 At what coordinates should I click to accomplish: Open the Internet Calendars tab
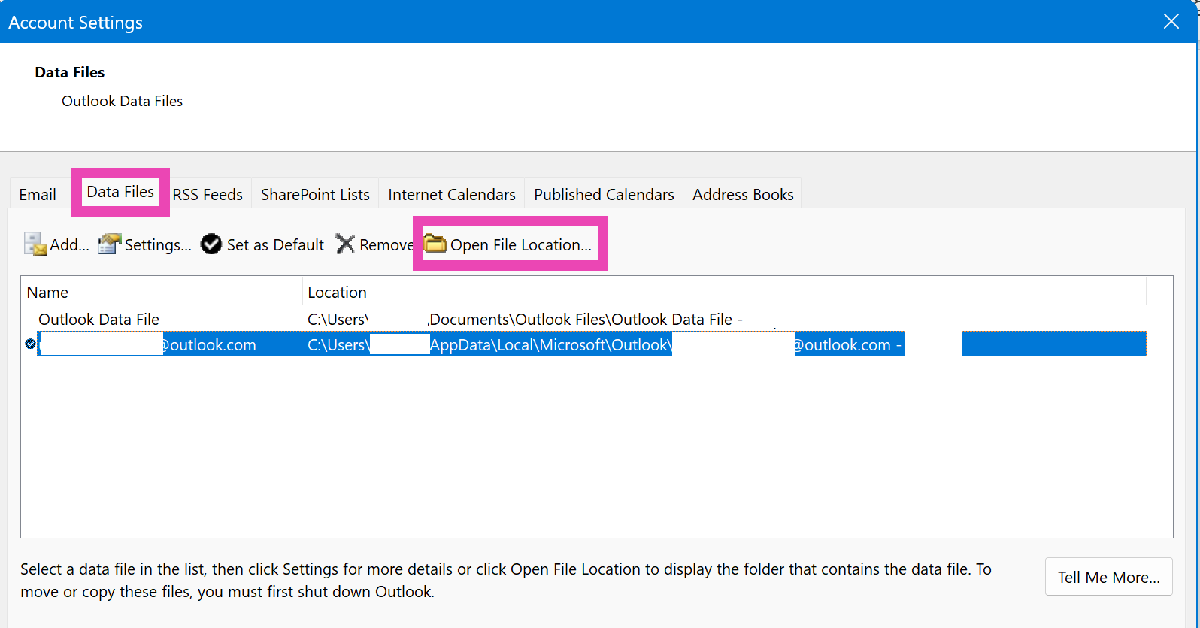[451, 194]
